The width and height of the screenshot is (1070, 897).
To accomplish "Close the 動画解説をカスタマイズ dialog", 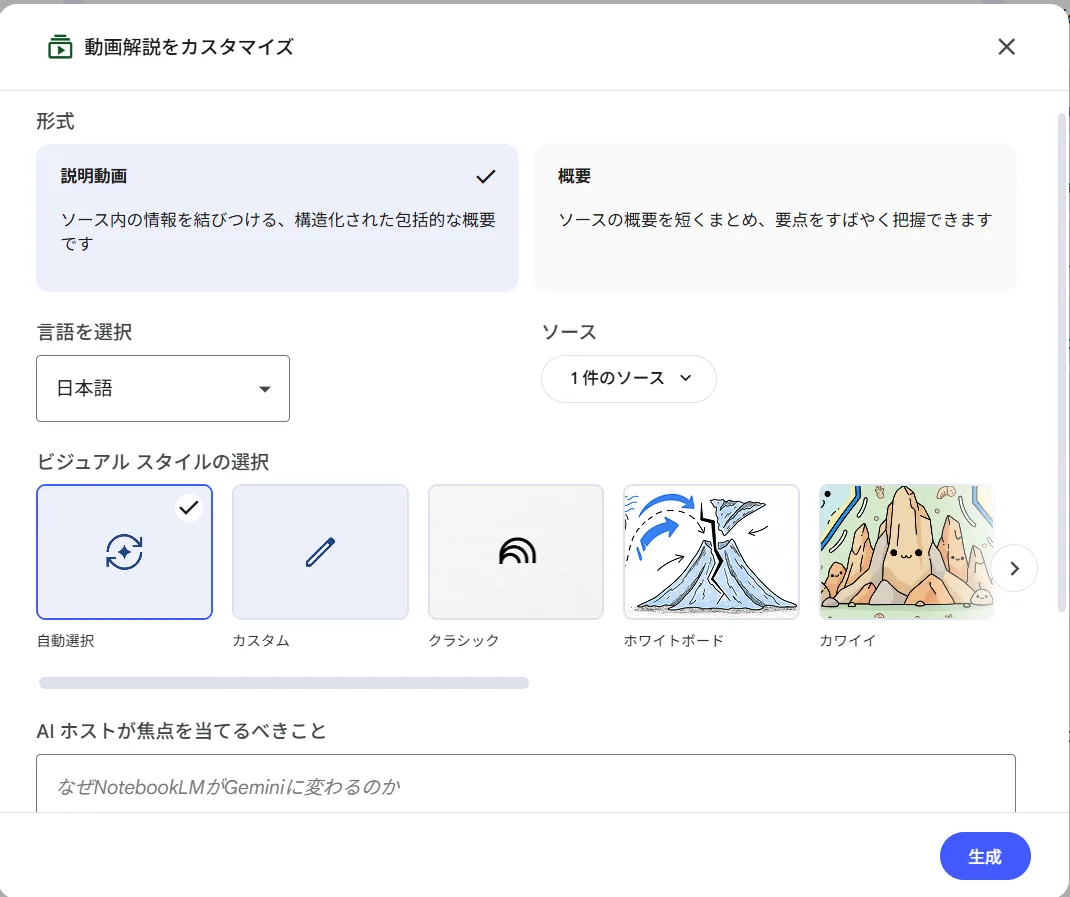I will pos(1006,47).
